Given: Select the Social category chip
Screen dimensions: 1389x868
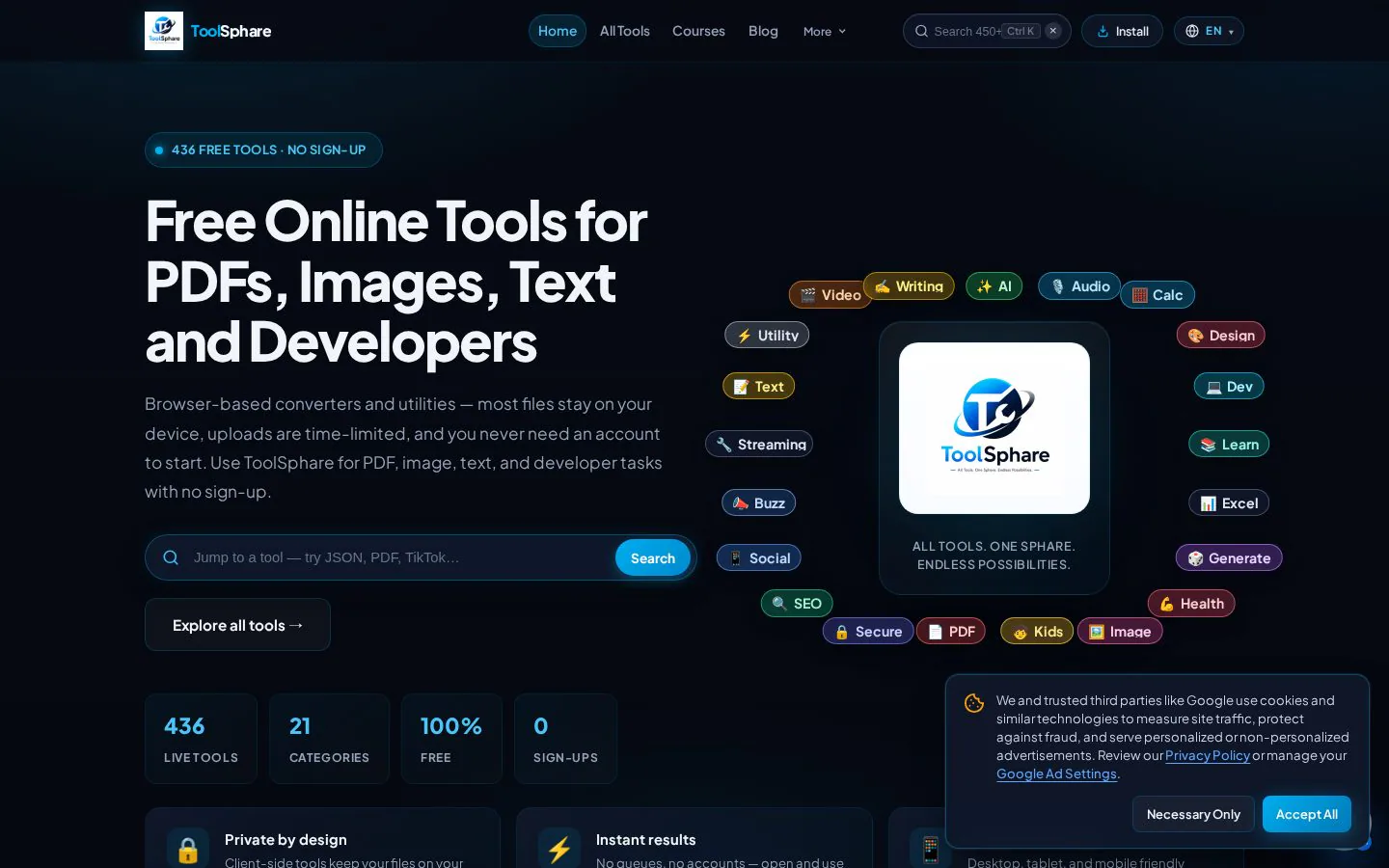Looking at the screenshot, I should coord(759,558).
